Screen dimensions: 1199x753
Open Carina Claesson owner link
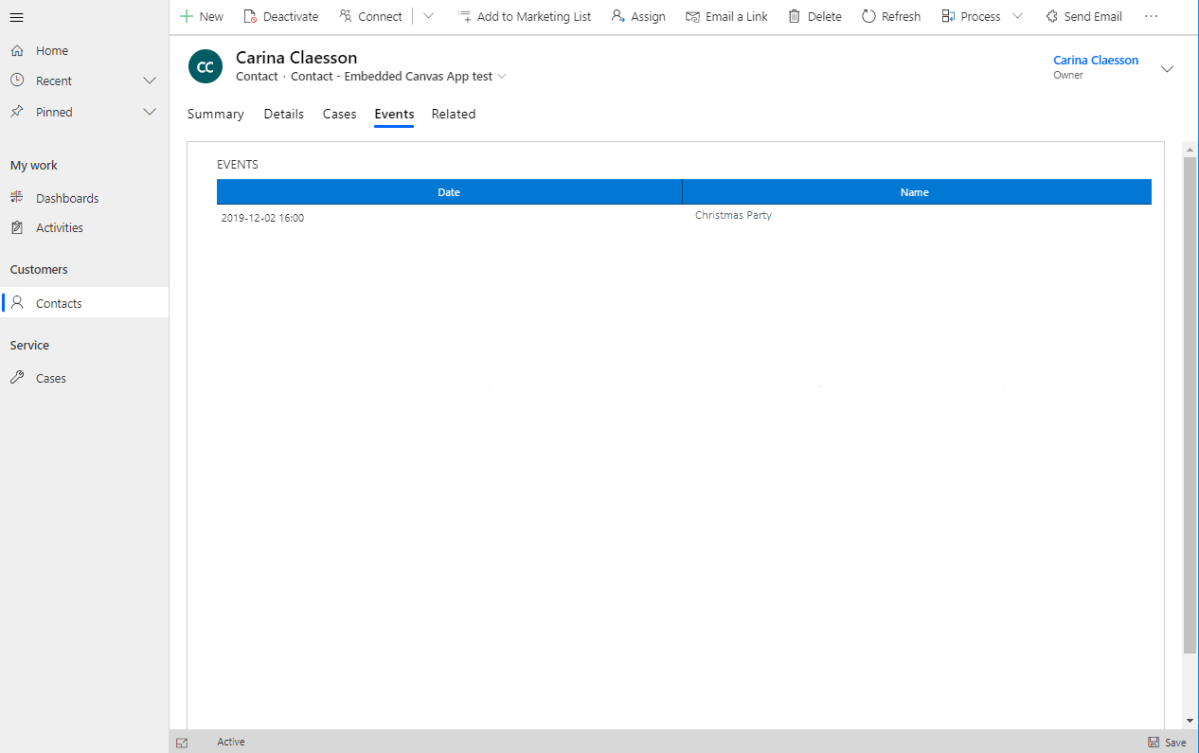coord(1095,60)
